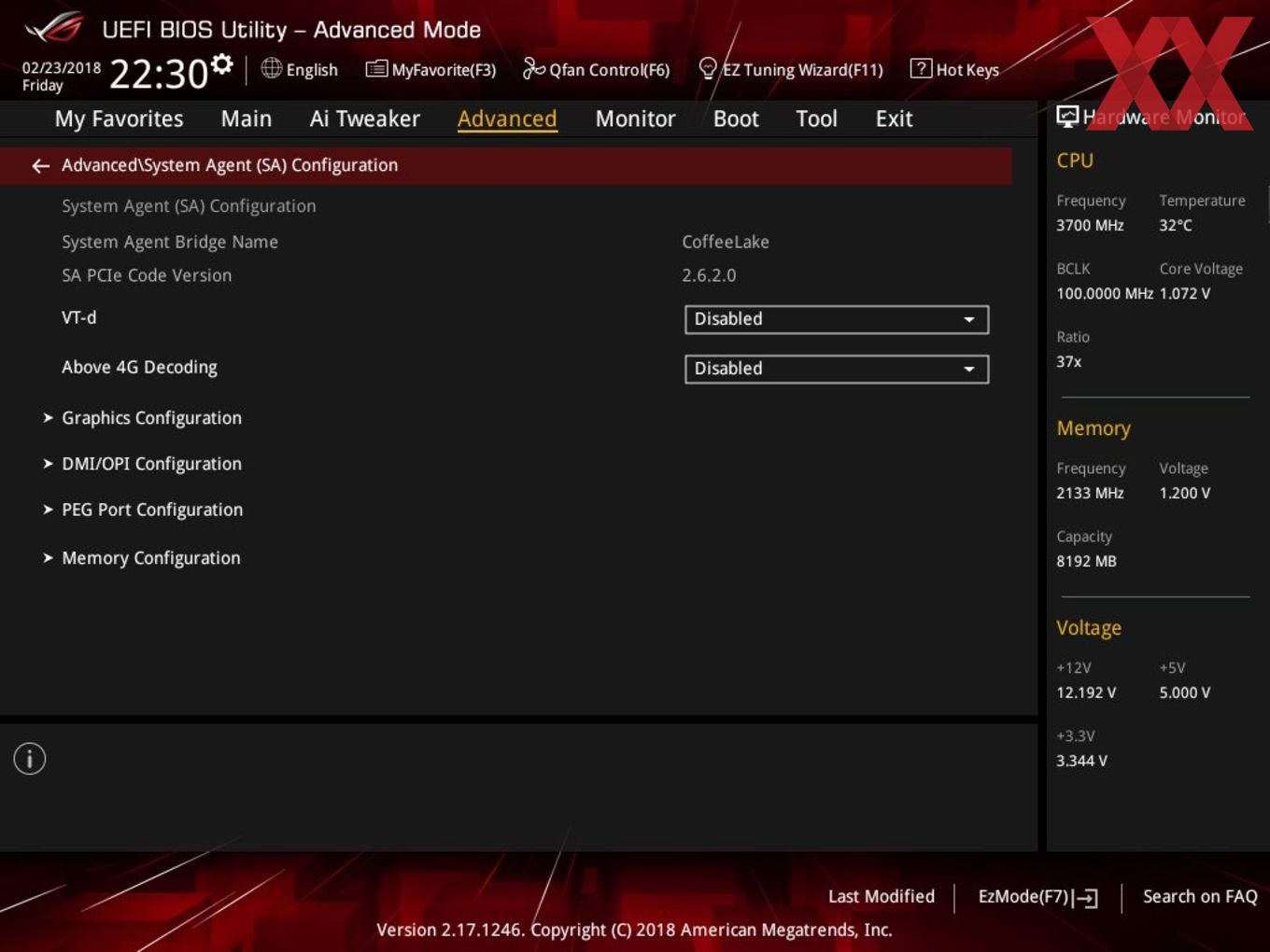Click the globe language icon
1270x952 pixels.
tap(271, 68)
